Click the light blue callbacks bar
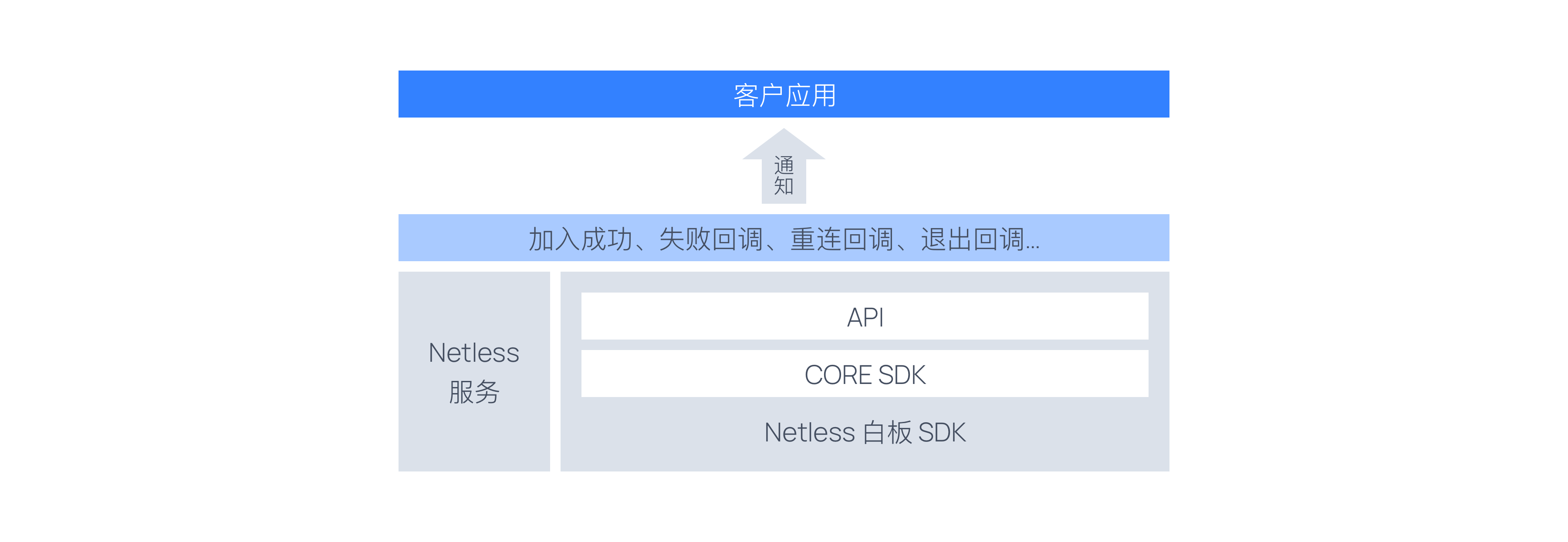 click(784, 238)
